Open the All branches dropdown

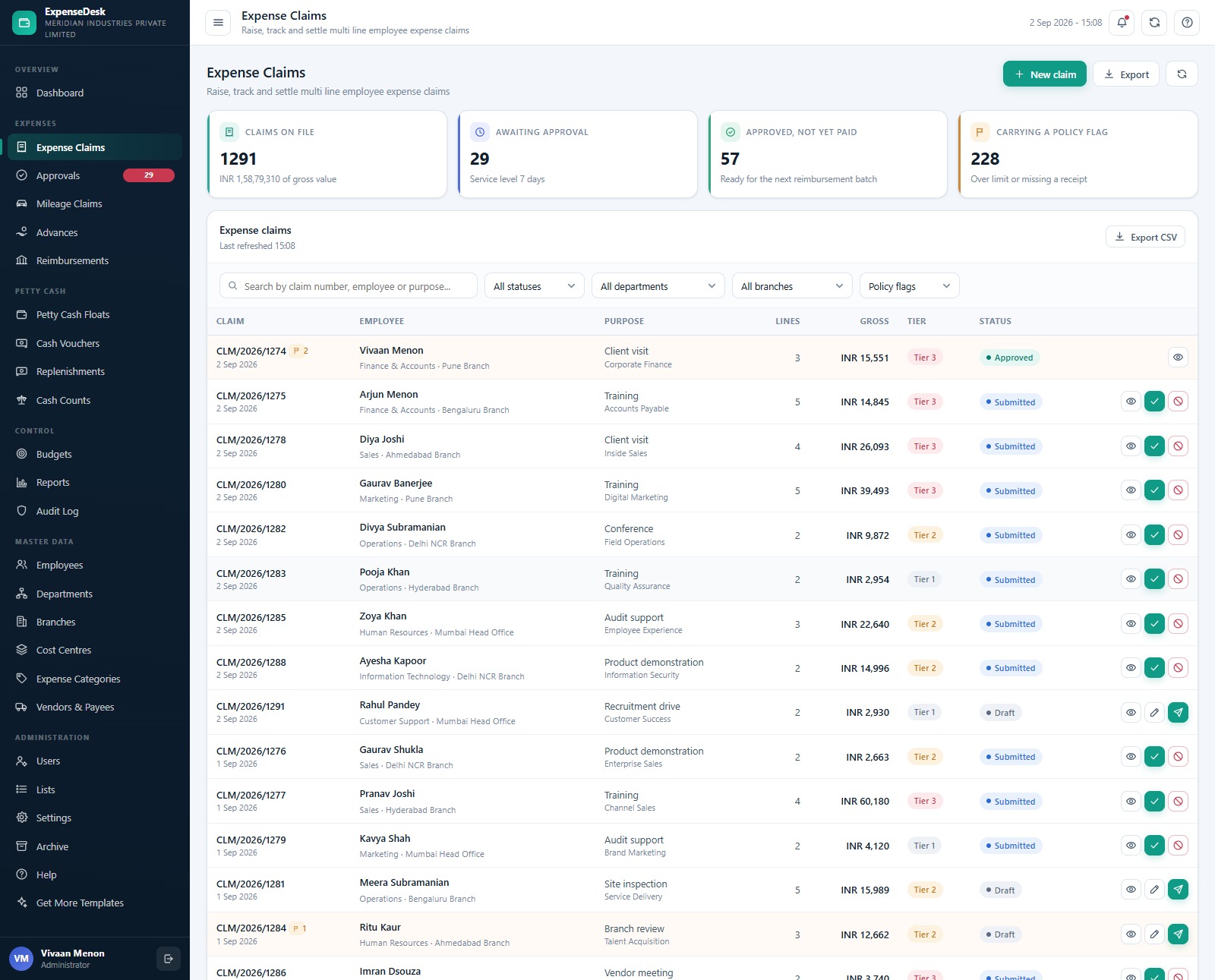click(x=792, y=286)
